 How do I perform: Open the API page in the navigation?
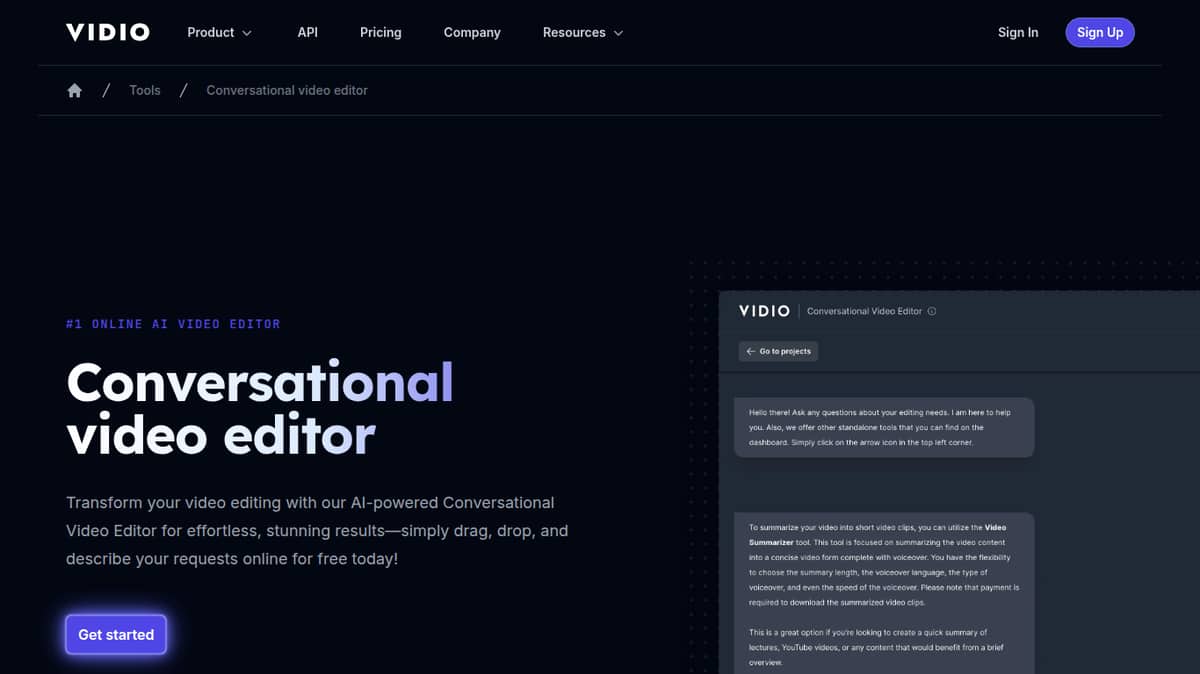pos(308,32)
